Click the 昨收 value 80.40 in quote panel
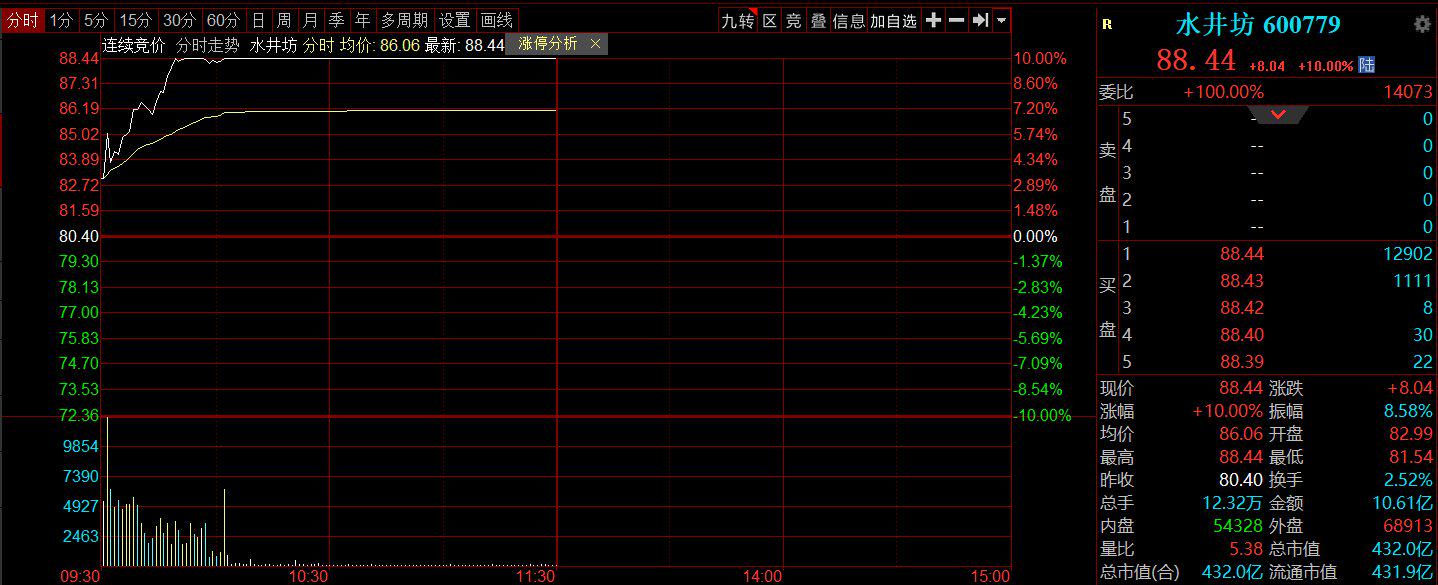Viewport: 1438px width, 585px height. (x=1241, y=480)
